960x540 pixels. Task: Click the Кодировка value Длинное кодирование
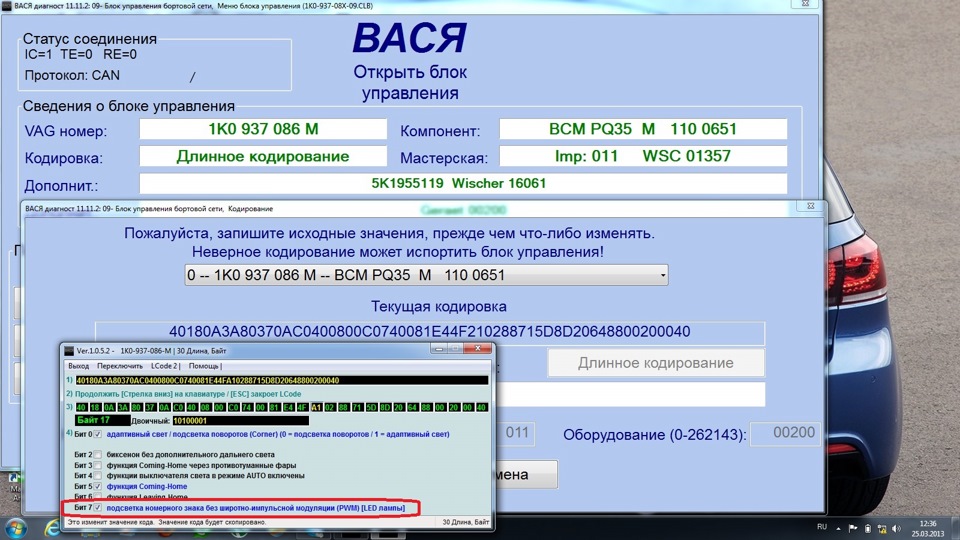(x=263, y=156)
